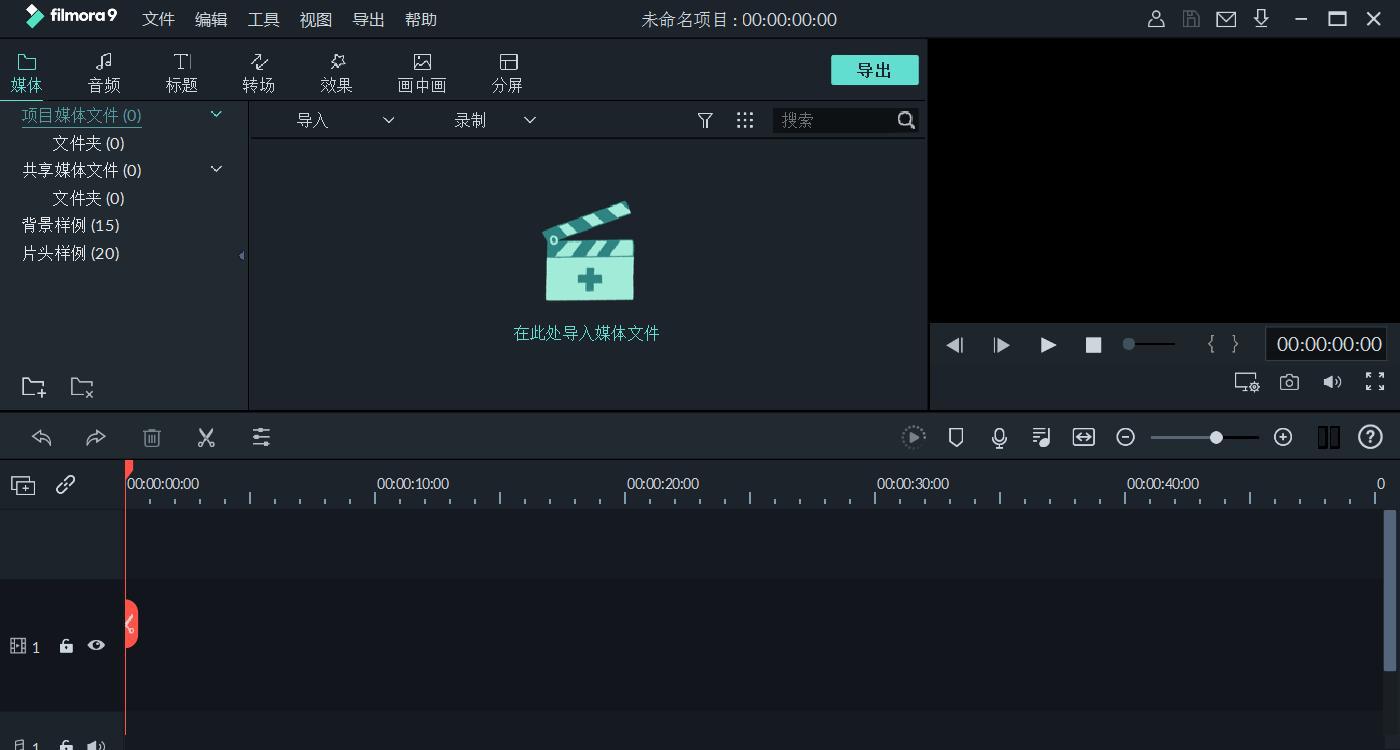
Task: Mute the audio track speaker icon
Action: point(96,745)
